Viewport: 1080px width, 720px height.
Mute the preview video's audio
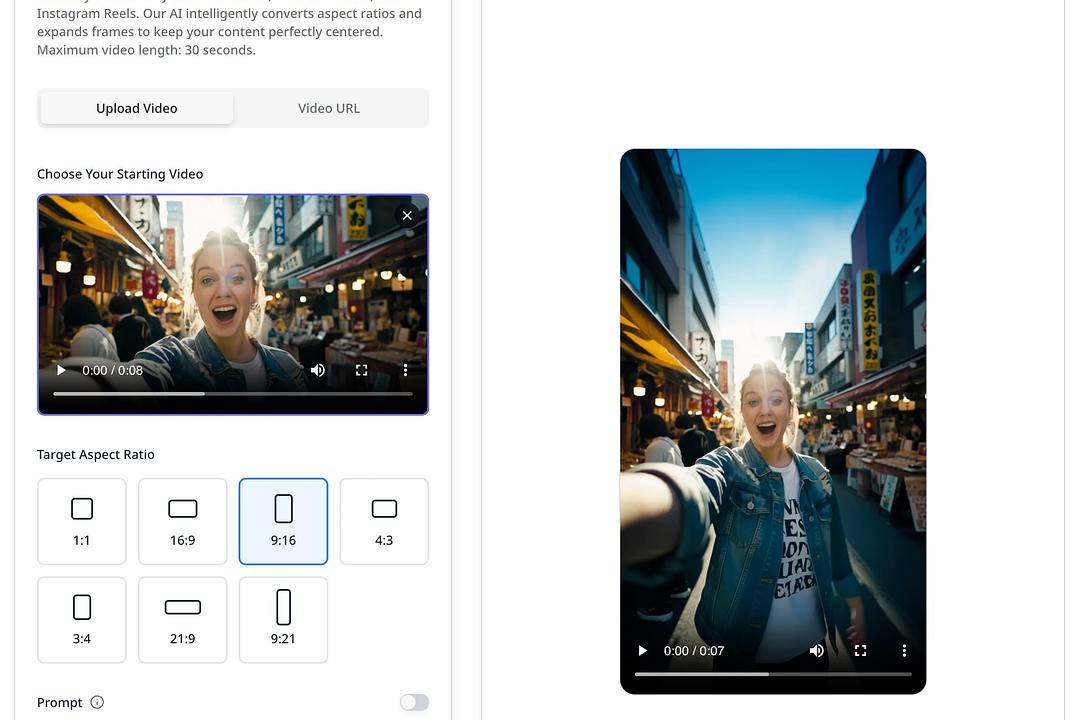tap(816, 650)
